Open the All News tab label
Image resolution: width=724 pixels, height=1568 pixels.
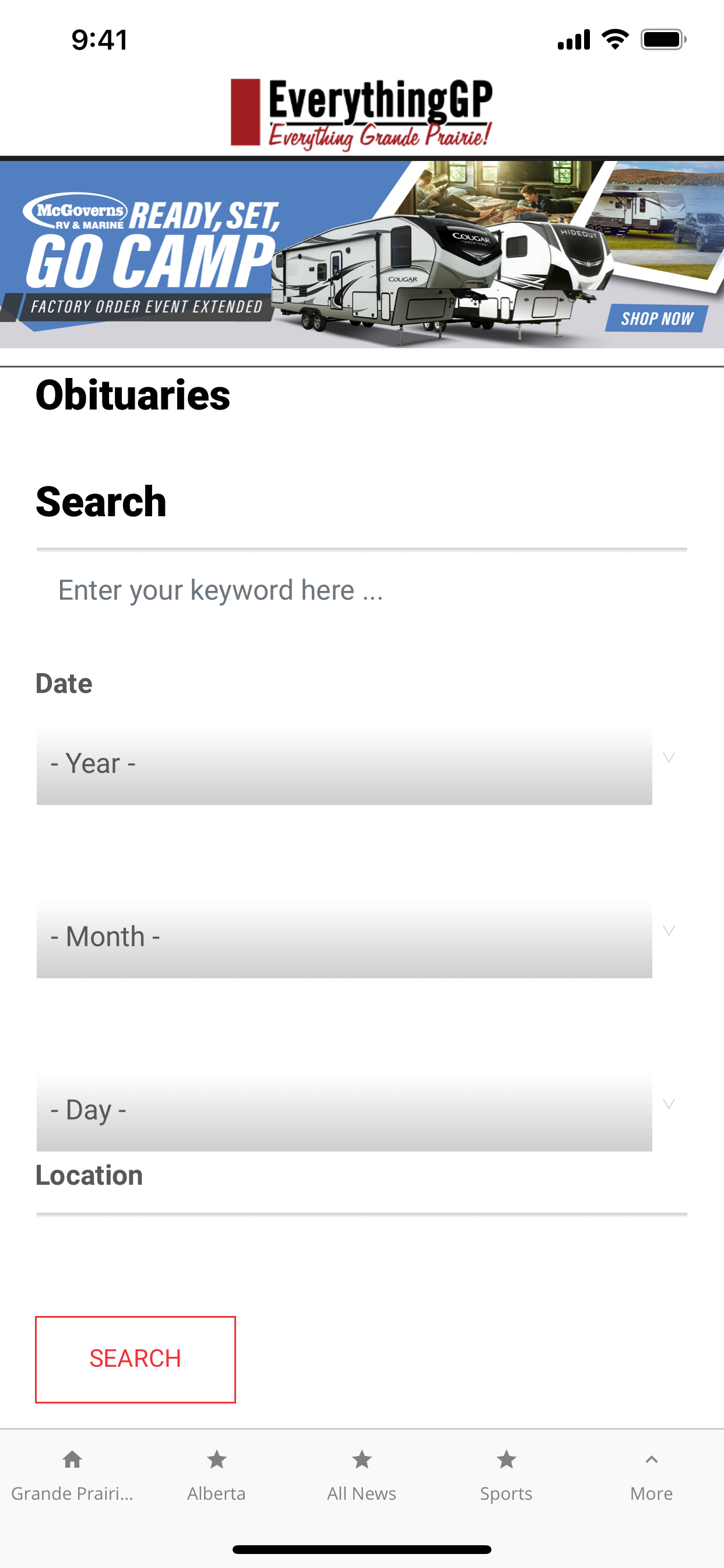pyautogui.click(x=362, y=1493)
